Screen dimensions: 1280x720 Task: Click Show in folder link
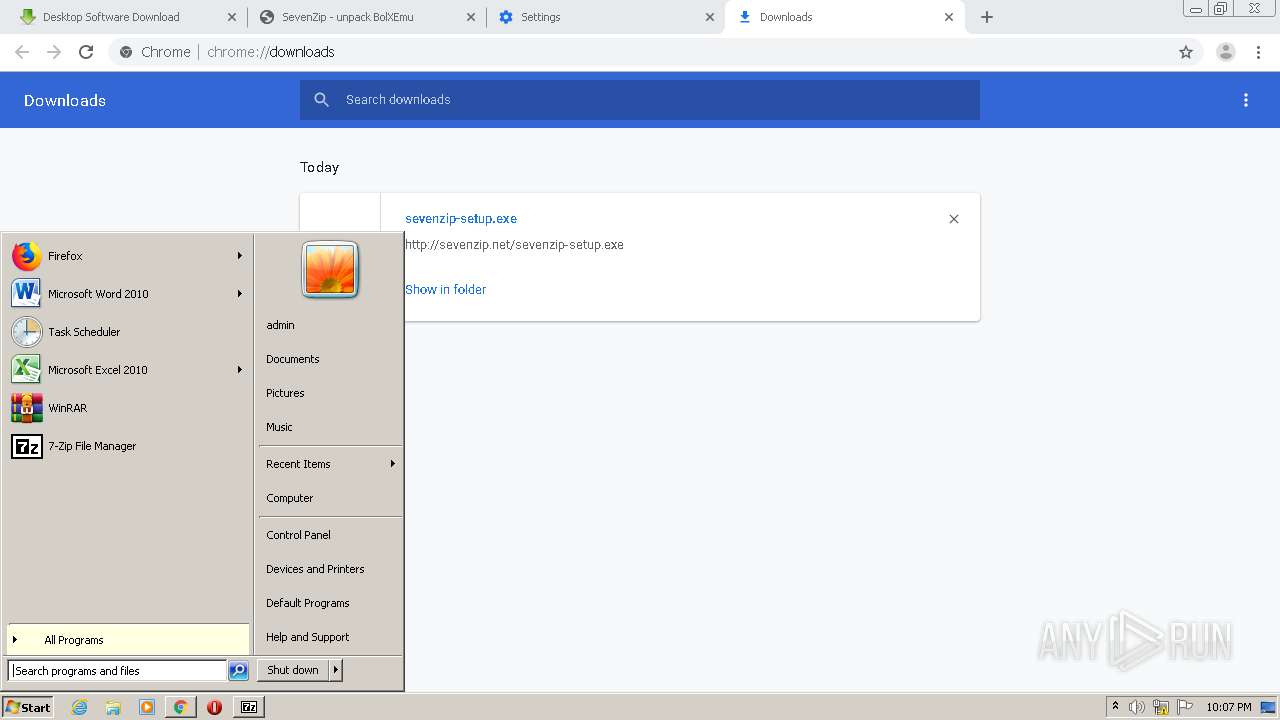coord(445,290)
